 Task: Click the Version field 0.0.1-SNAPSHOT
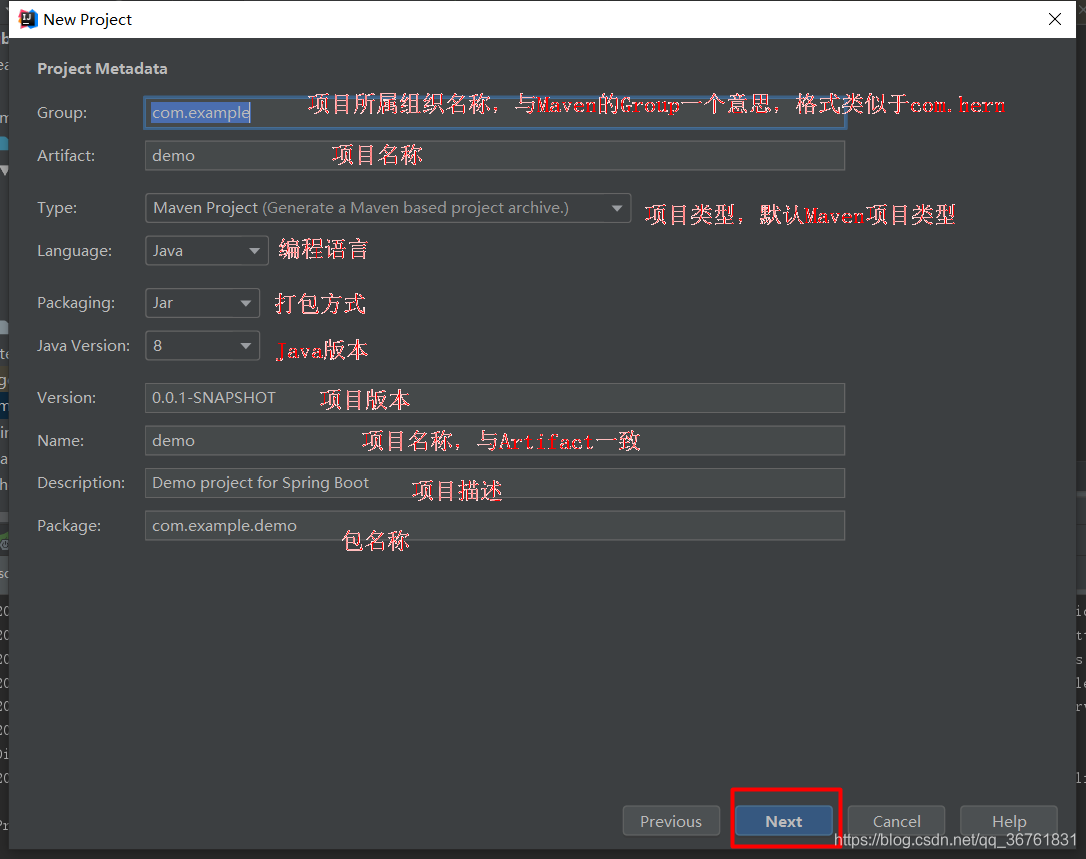pyautogui.click(x=495, y=398)
